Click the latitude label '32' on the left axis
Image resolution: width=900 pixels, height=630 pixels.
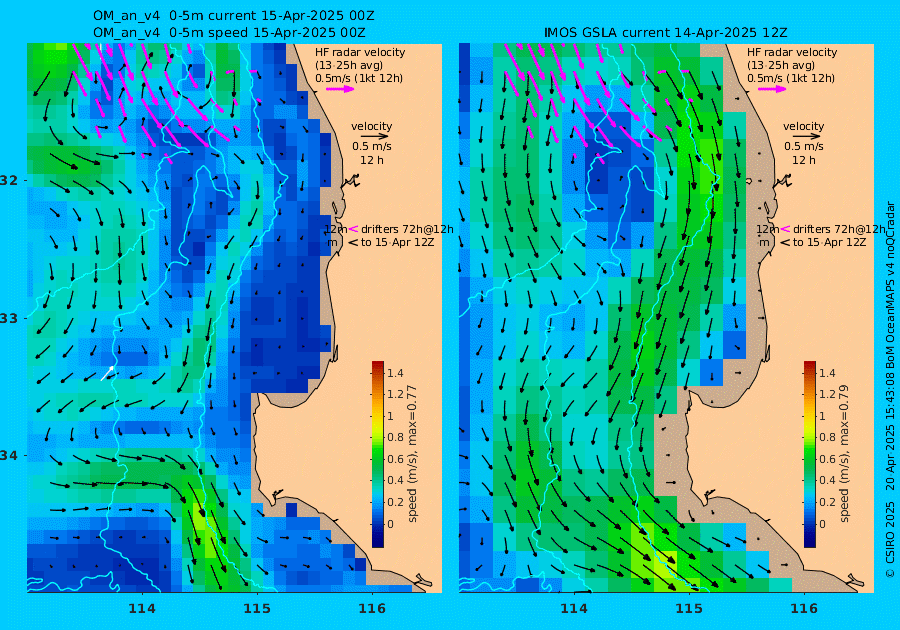click(9, 180)
